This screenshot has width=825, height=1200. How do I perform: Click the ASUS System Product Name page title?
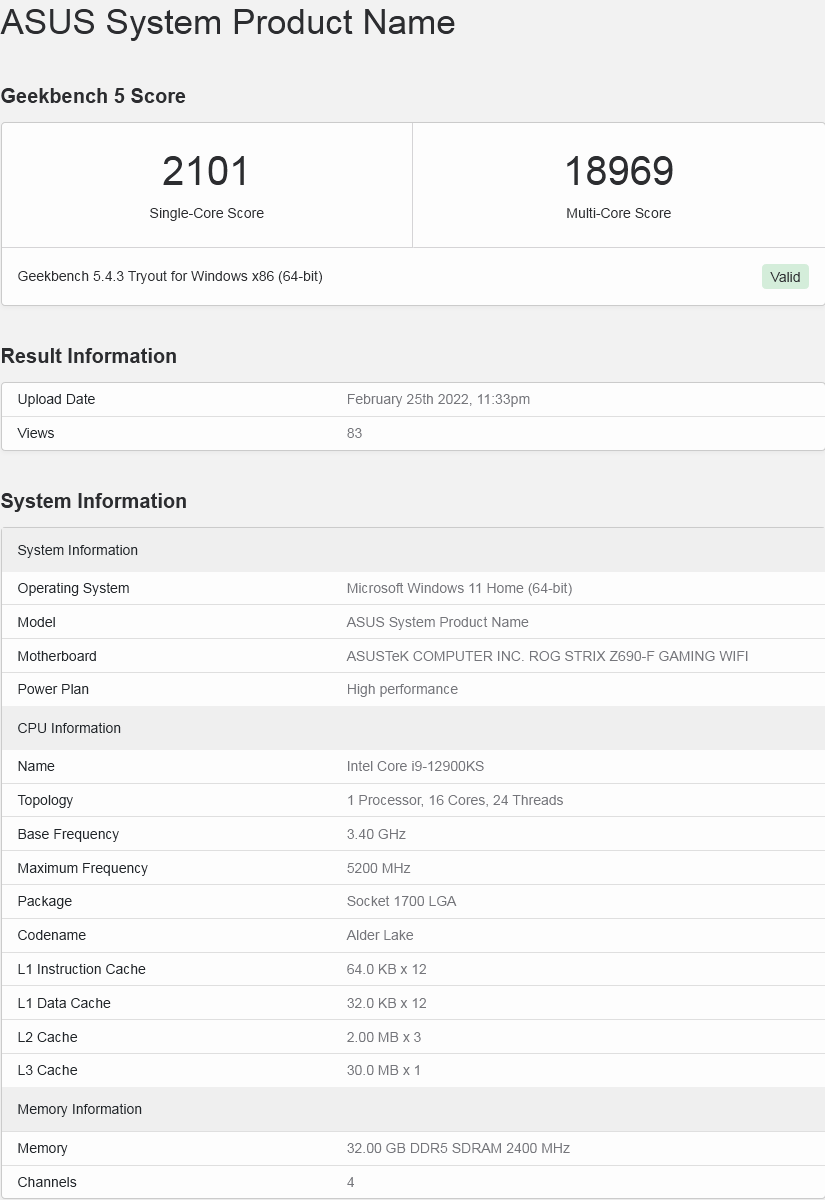(x=228, y=22)
